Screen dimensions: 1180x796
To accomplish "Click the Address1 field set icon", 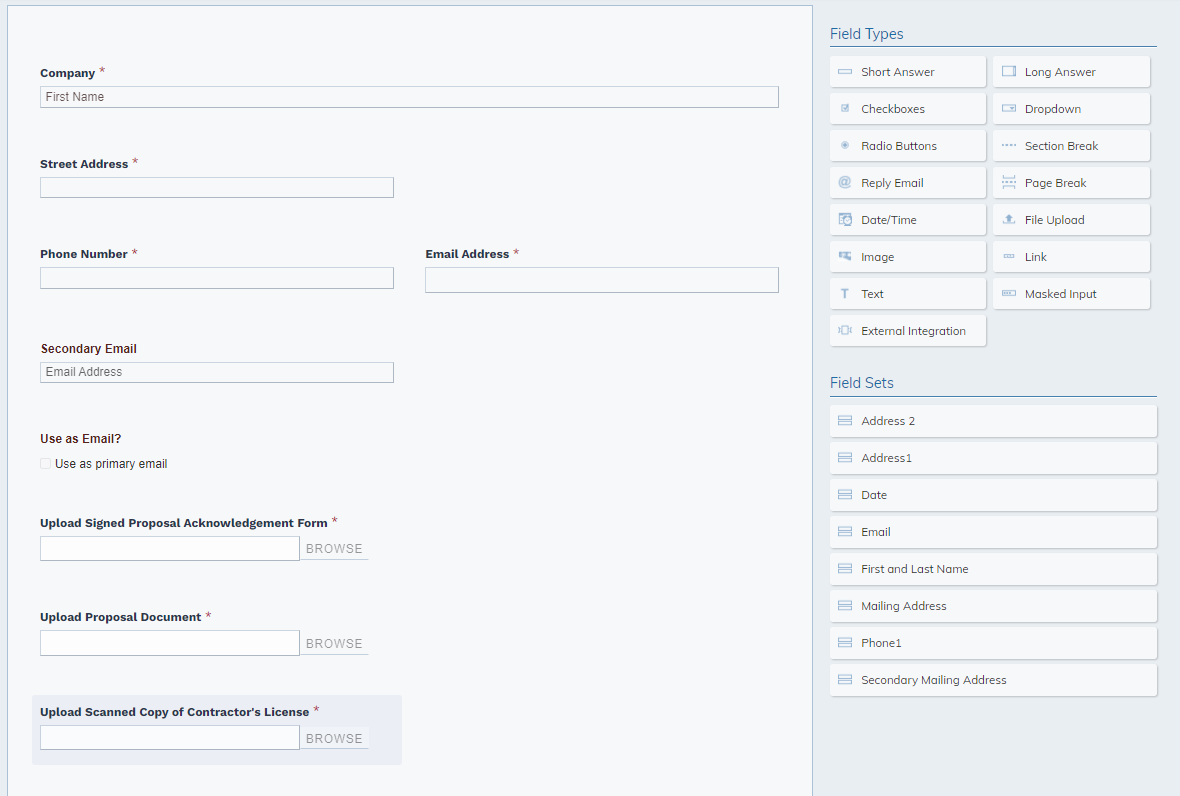I will [844, 457].
